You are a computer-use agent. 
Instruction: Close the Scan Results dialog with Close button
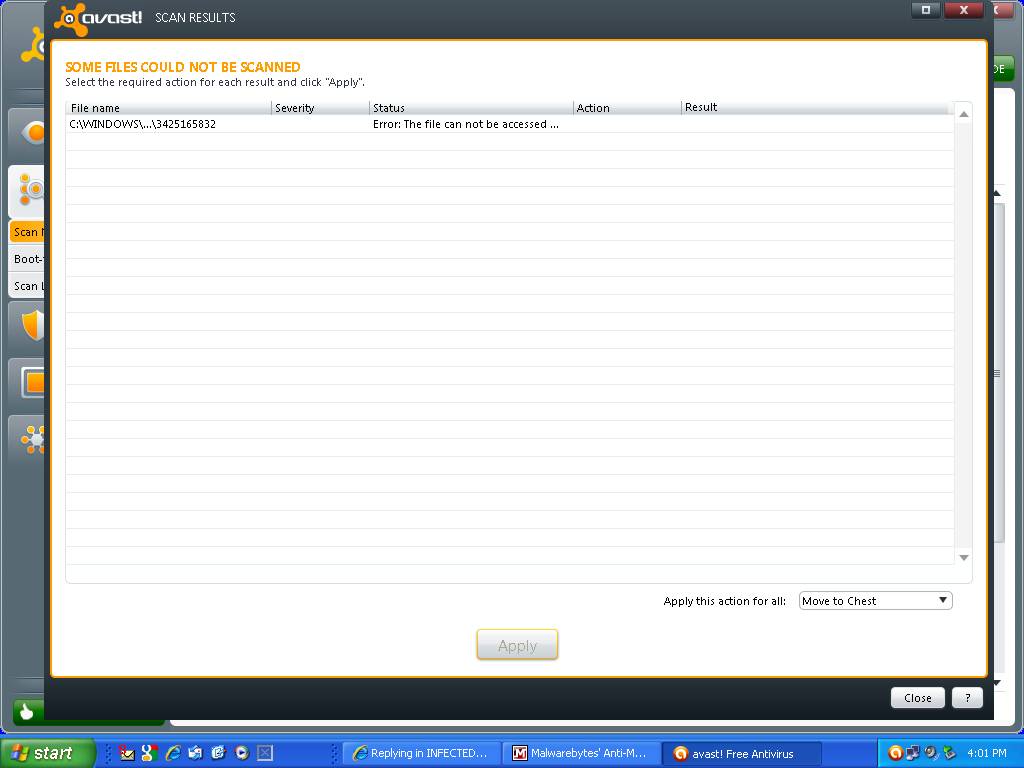pyautogui.click(x=918, y=698)
